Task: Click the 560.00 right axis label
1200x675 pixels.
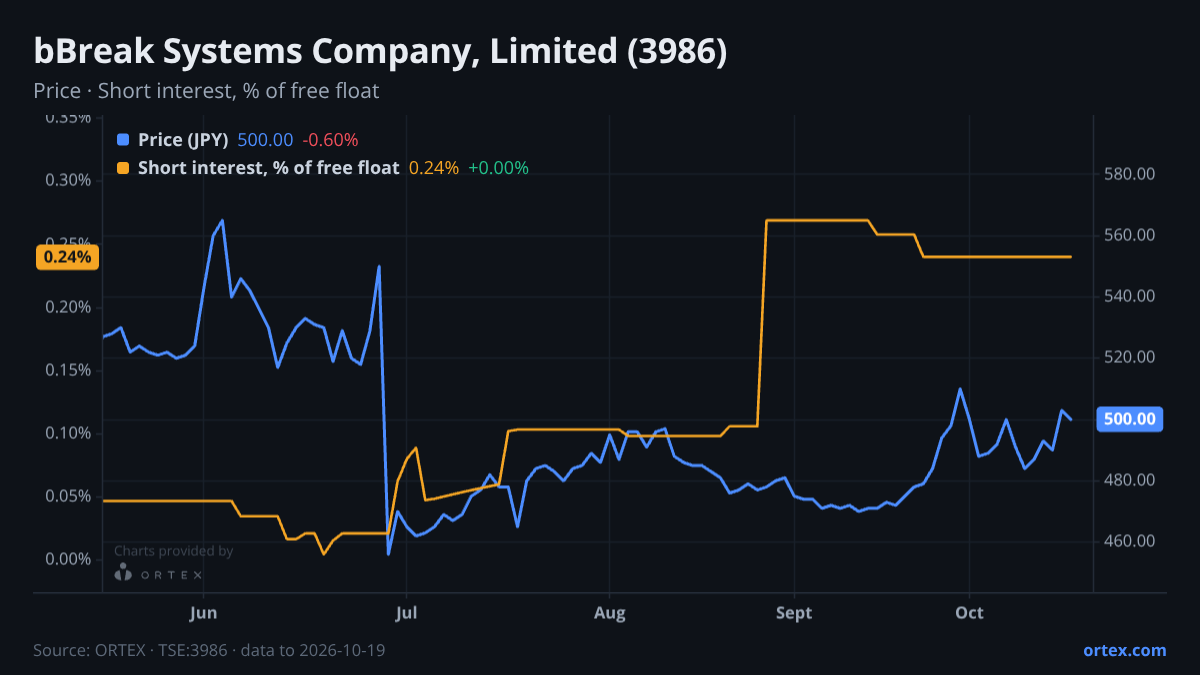Action: pos(1130,235)
